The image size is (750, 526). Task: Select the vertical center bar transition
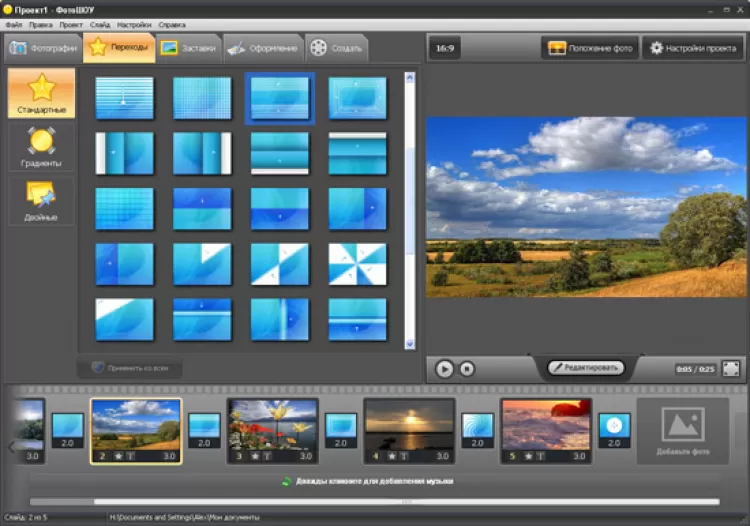pyautogui.click(x=280, y=319)
